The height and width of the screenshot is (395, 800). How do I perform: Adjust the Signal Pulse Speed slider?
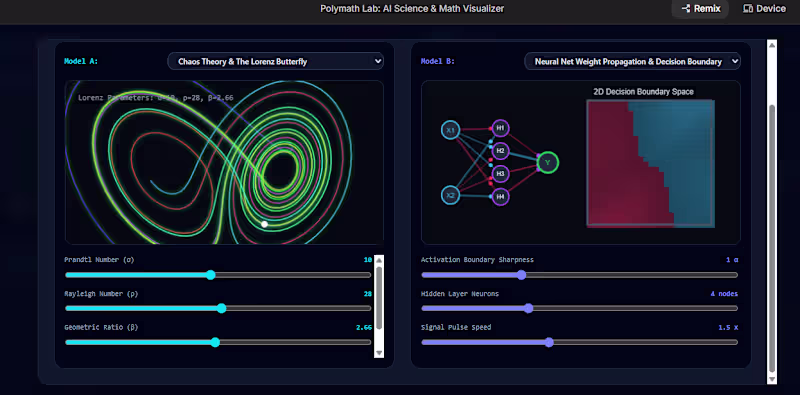[579, 342]
